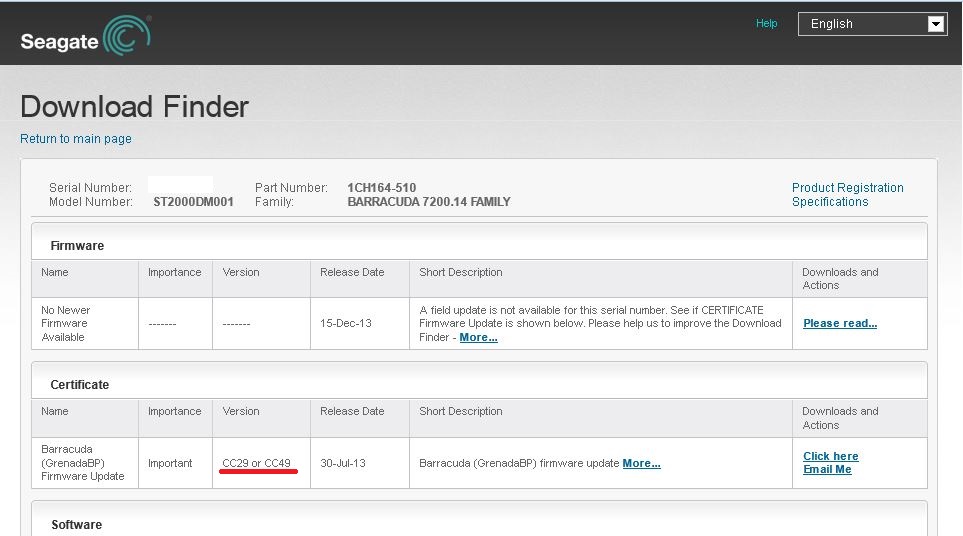This screenshot has width=963, height=536.
Task: Click Please read... link in Firmware row
Action: [x=840, y=324]
